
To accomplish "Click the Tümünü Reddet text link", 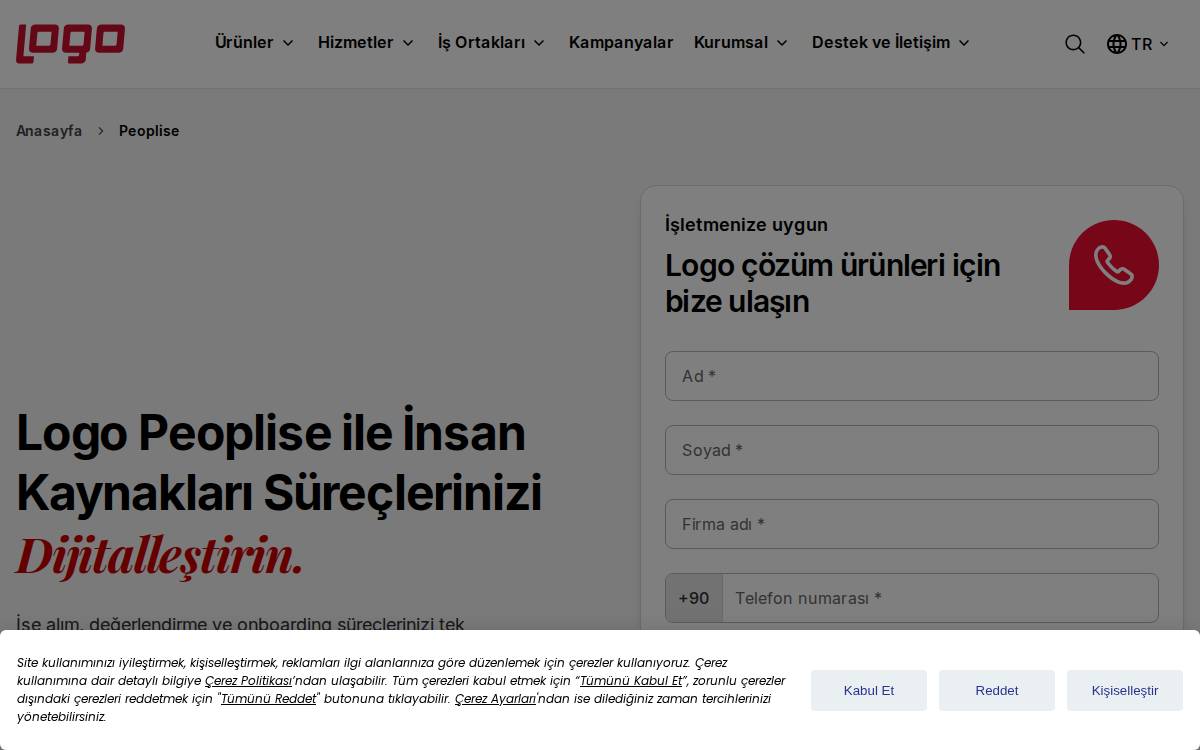I will click(x=268, y=699).
